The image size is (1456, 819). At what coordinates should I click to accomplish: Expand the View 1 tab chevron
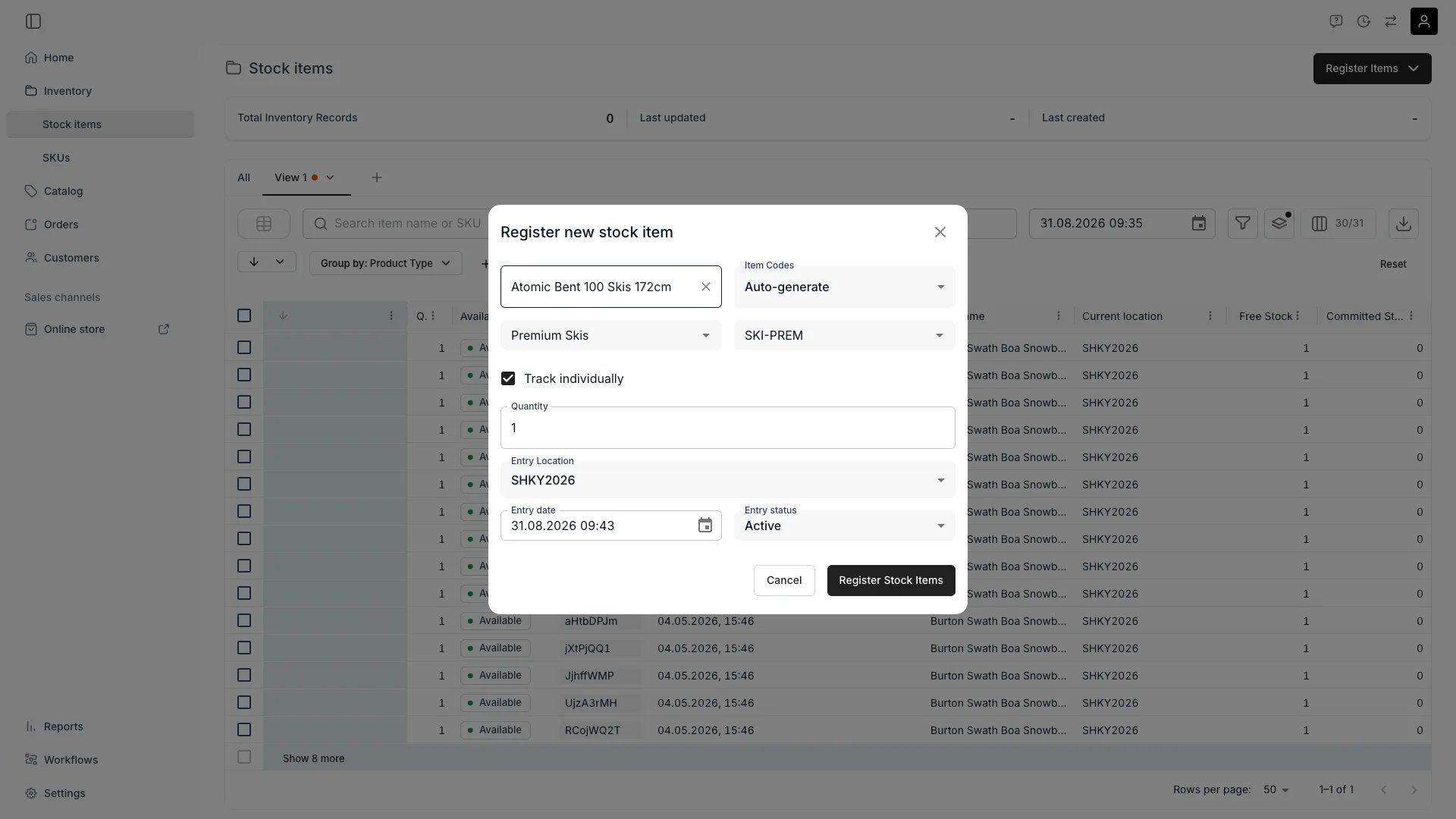click(x=330, y=177)
